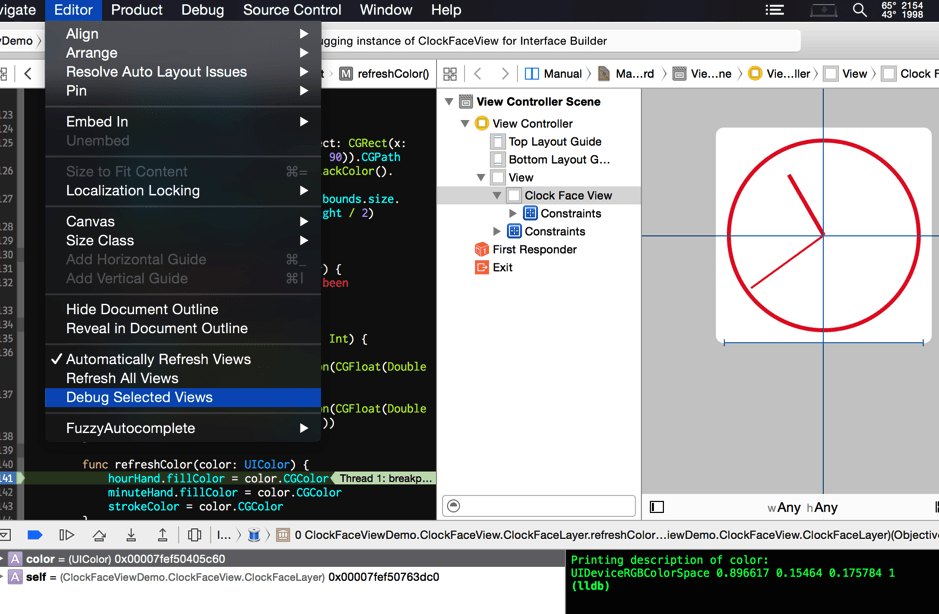Collapse the View Controller Scene disclosure triangle
The height and width of the screenshot is (614, 939).
click(450, 102)
